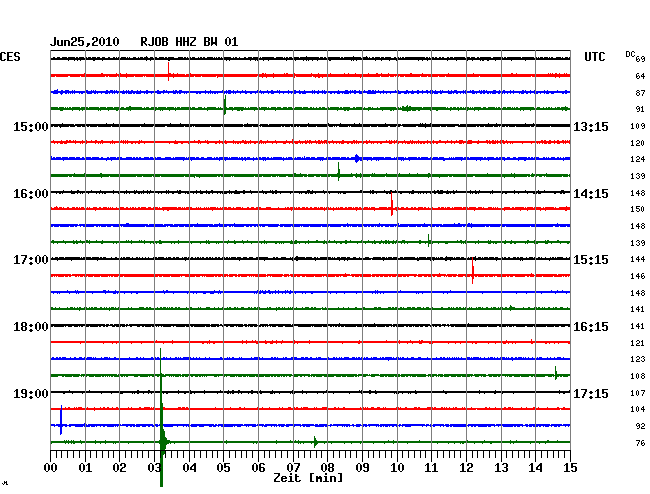Image resolution: width=650 pixels, height=494 pixels.
Task: Click the red spike near minute 10
Action: point(392,203)
